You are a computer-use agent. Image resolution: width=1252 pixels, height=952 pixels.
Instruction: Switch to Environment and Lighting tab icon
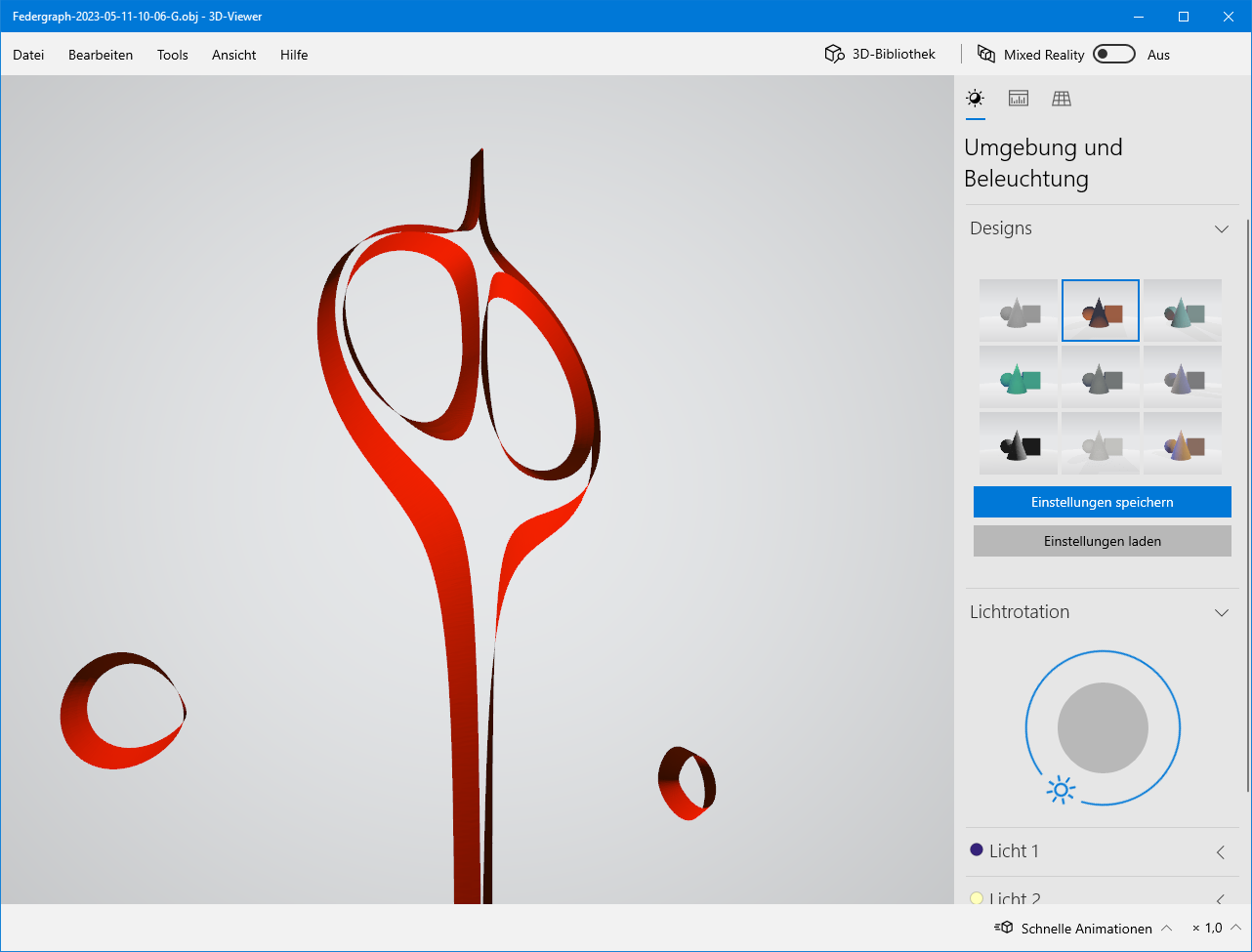click(975, 99)
